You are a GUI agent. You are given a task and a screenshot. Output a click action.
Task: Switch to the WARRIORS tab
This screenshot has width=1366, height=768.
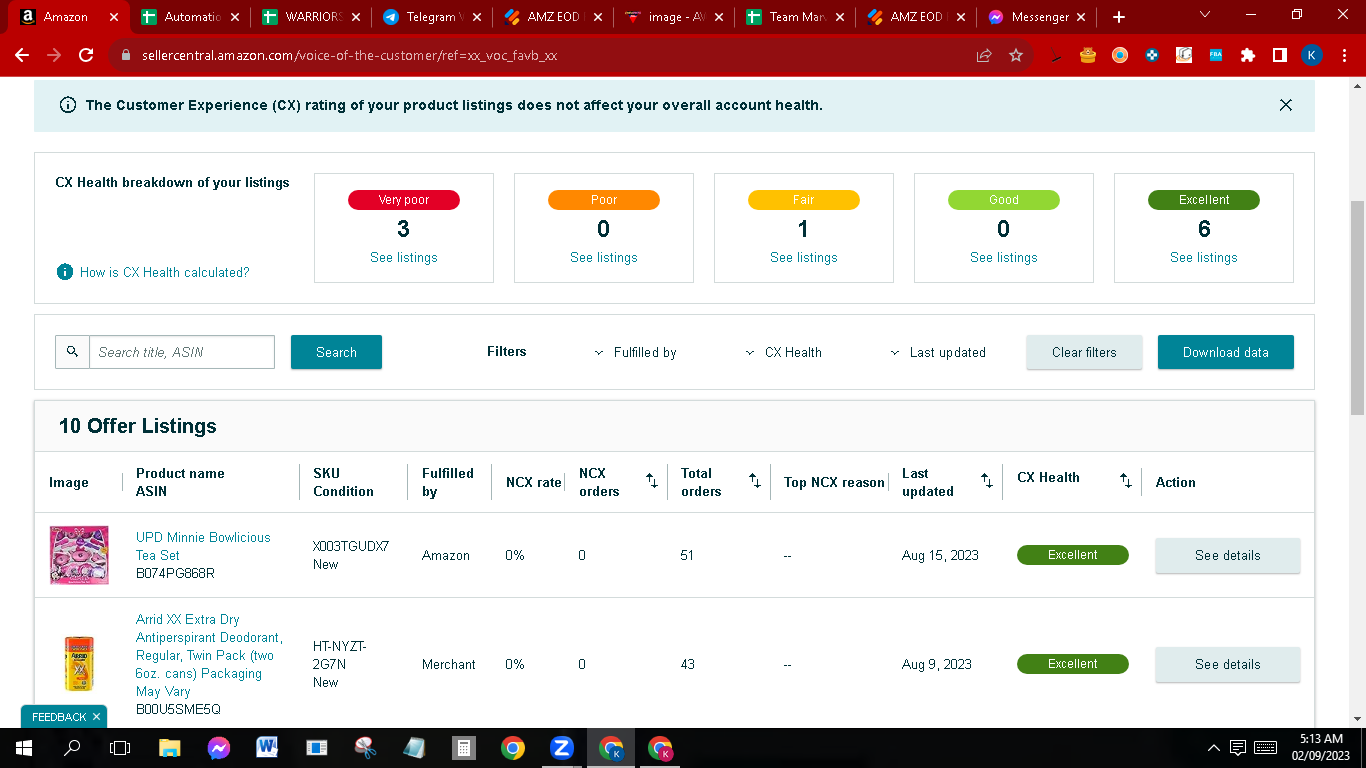click(x=313, y=17)
